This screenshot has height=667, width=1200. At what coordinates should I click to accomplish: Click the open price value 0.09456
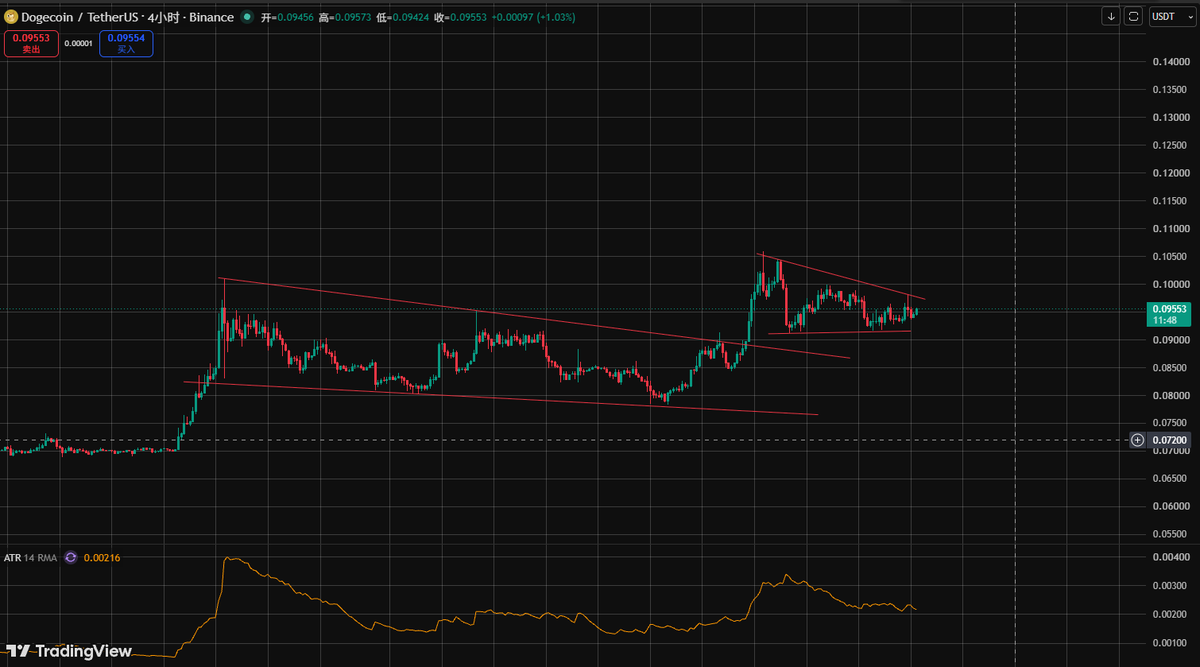click(295, 17)
